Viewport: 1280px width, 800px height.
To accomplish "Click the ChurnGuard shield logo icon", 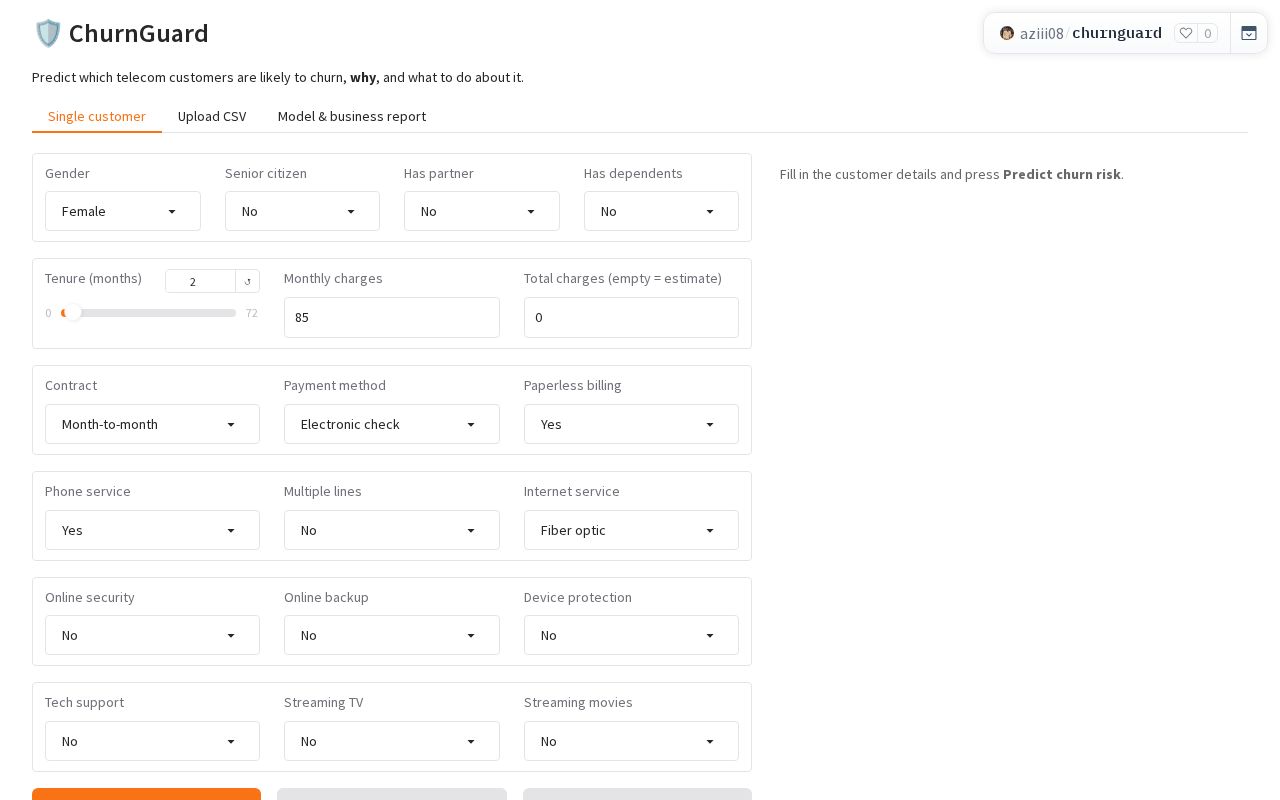I will click(47, 33).
